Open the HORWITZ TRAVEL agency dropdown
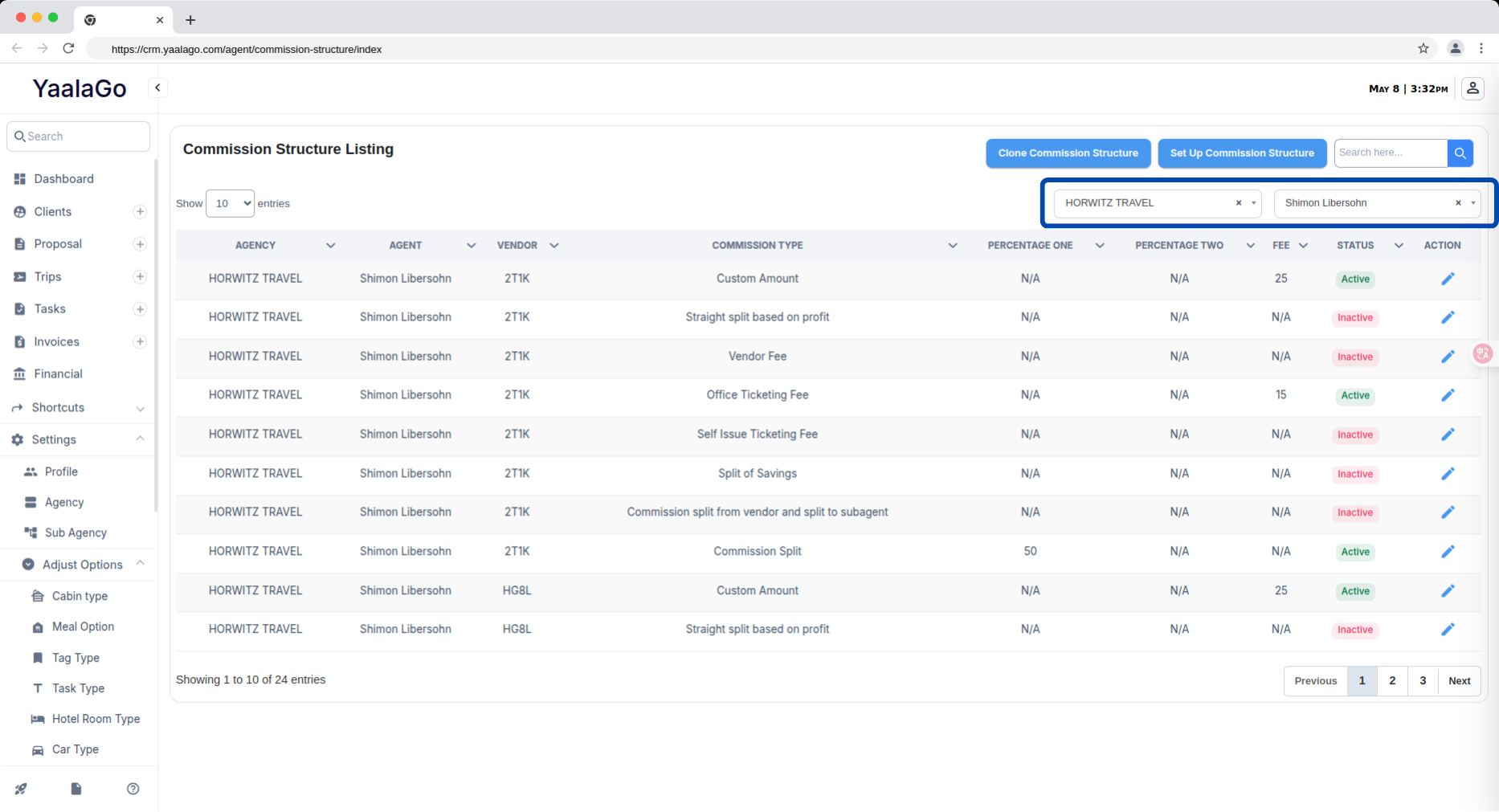 [x=1158, y=203]
